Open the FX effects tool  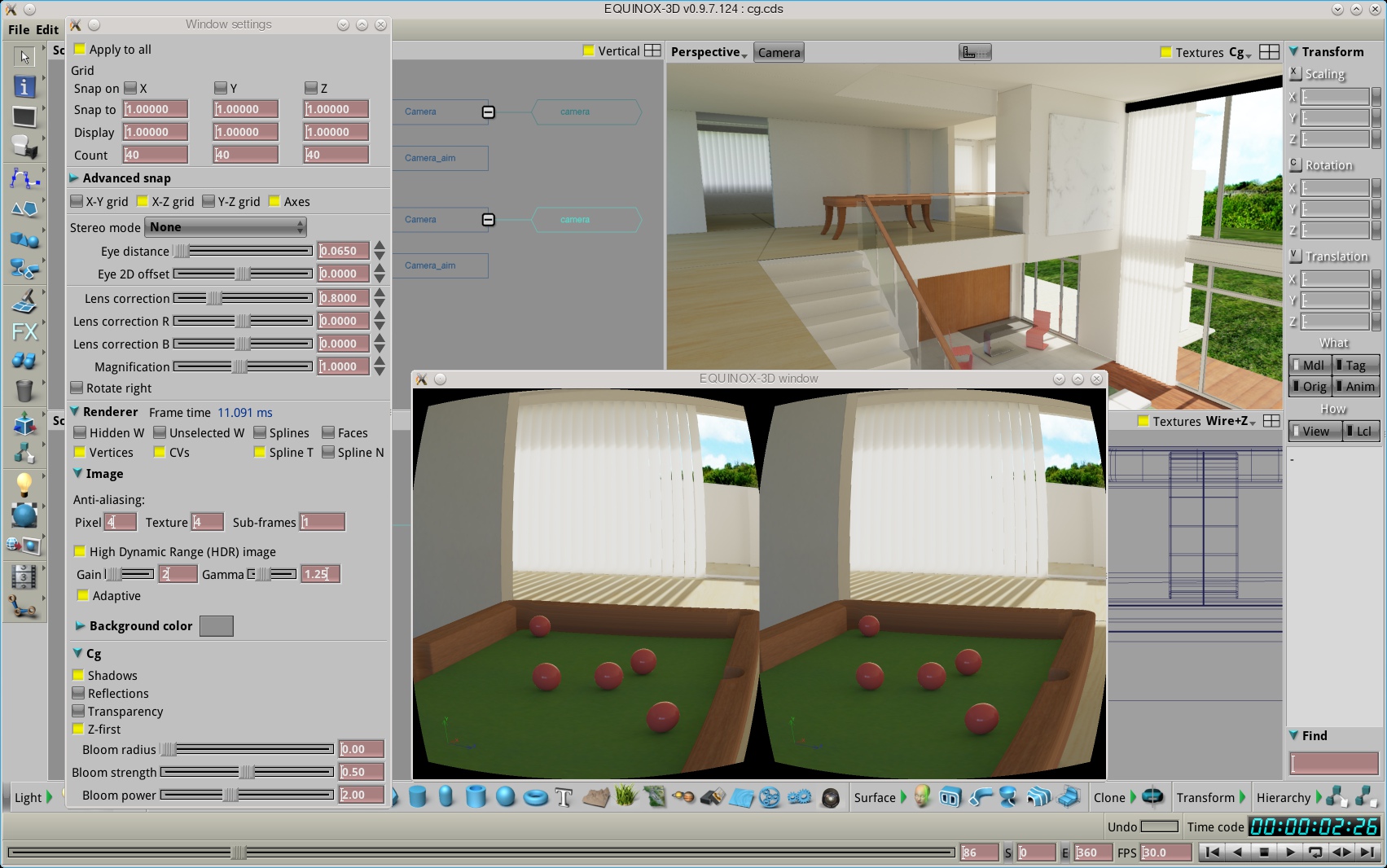(x=24, y=331)
